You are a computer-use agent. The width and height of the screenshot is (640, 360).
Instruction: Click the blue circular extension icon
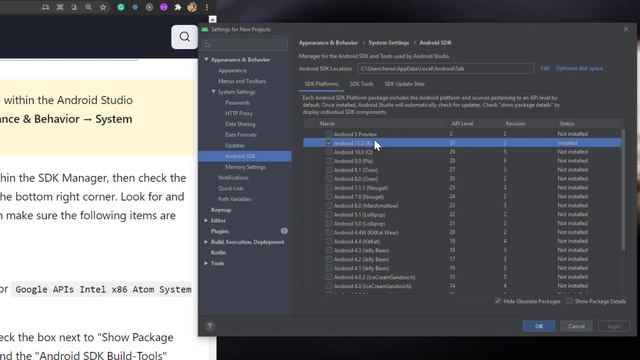pyautogui.click(x=135, y=7)
